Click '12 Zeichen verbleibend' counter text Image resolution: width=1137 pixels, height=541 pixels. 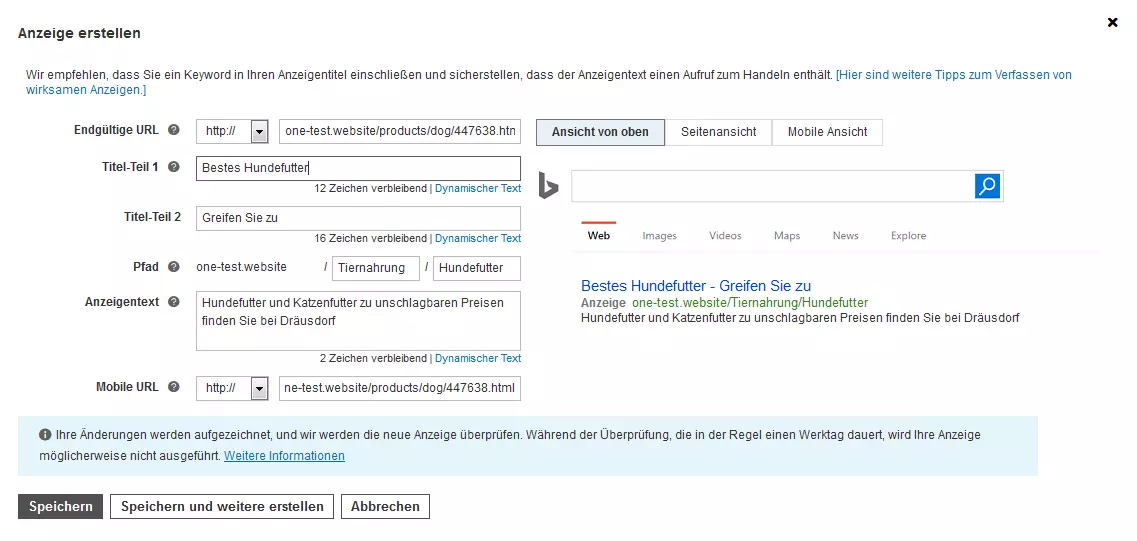(371, 188)
